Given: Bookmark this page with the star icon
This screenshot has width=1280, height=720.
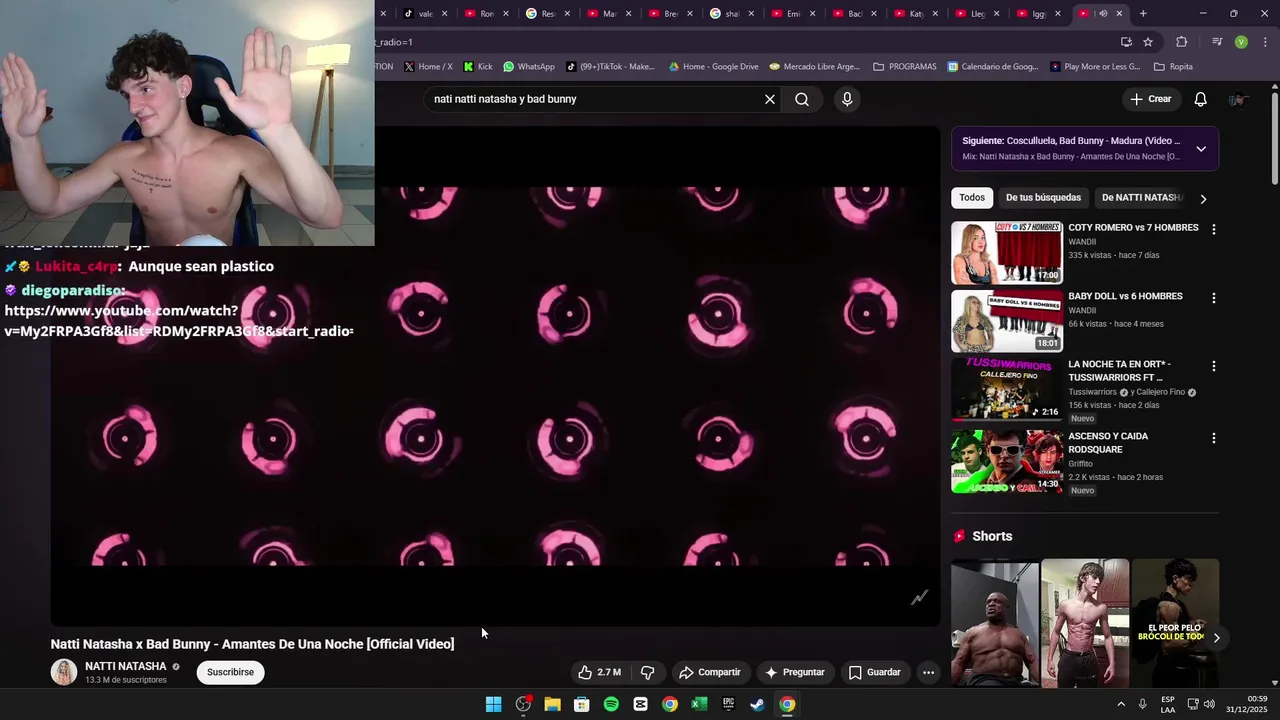Looking at the screenshot, I should (1148, 42).
